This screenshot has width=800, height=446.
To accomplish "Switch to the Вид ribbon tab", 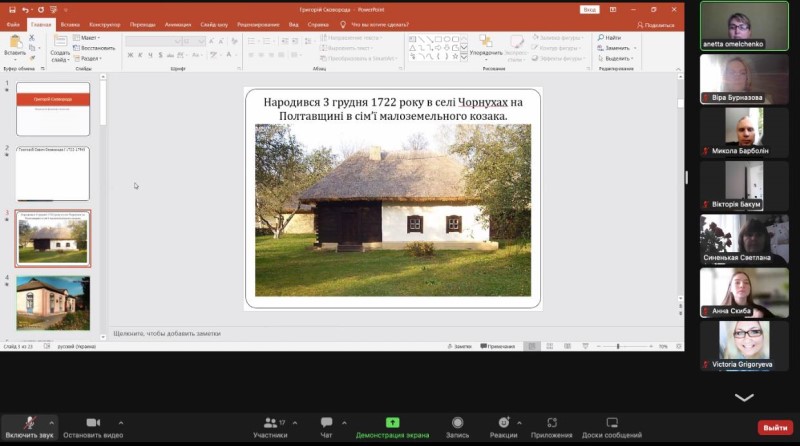I will tap(293, 24).
